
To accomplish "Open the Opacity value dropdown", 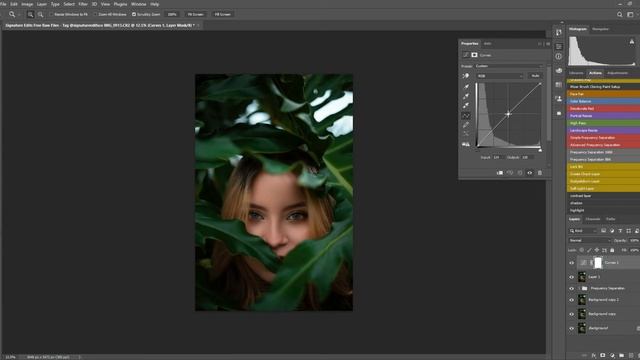I will tap(634, 240).
